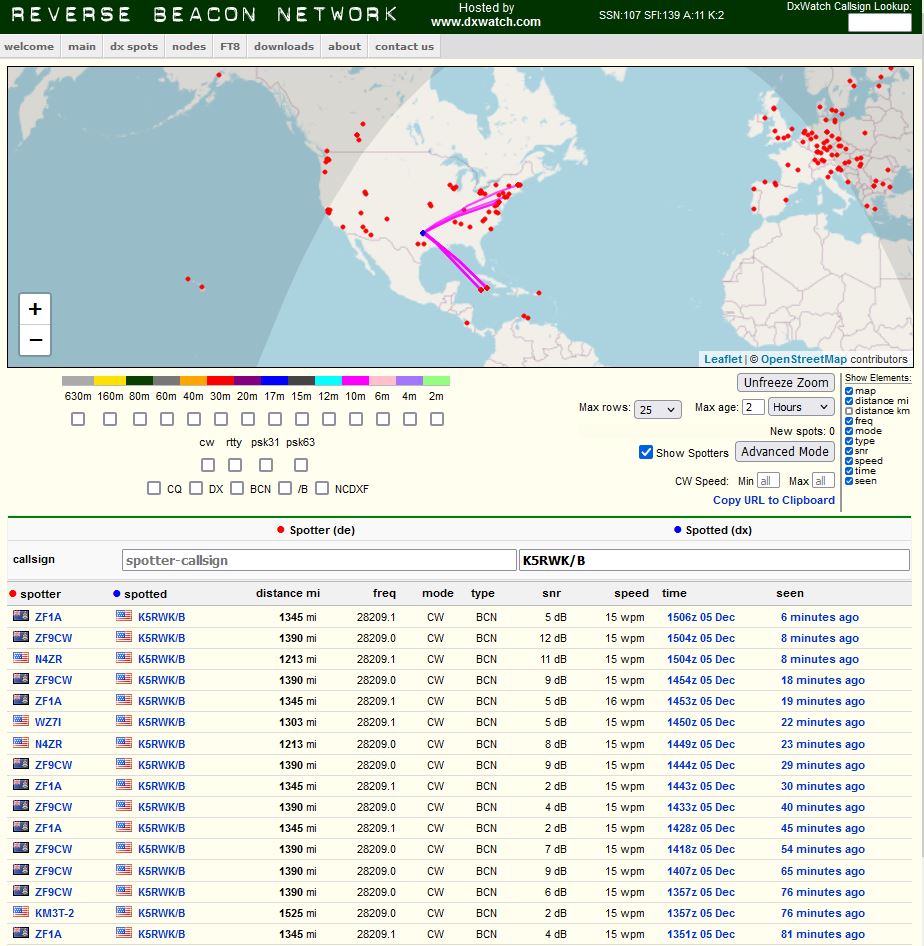This screenshot has width=924, height=946.
Task: Enable the 2m band checkbox
Action: [x=437, y=419]
